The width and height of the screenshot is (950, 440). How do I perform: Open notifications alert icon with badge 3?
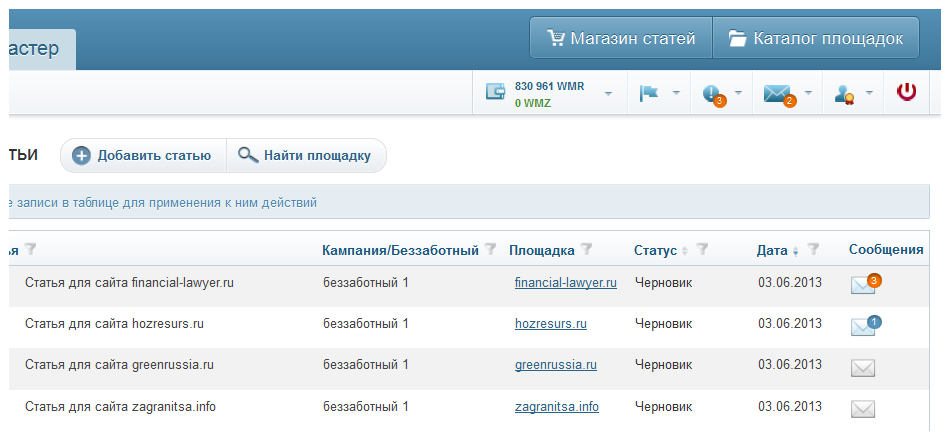click(x=714, y=96)
